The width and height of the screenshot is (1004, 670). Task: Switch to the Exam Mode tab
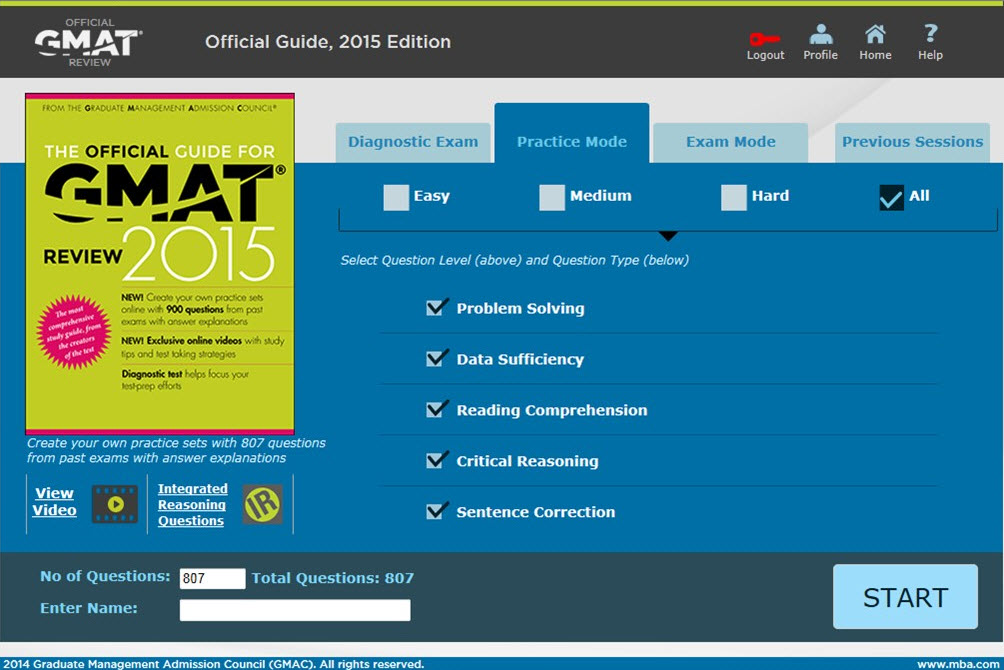(731, 142)
